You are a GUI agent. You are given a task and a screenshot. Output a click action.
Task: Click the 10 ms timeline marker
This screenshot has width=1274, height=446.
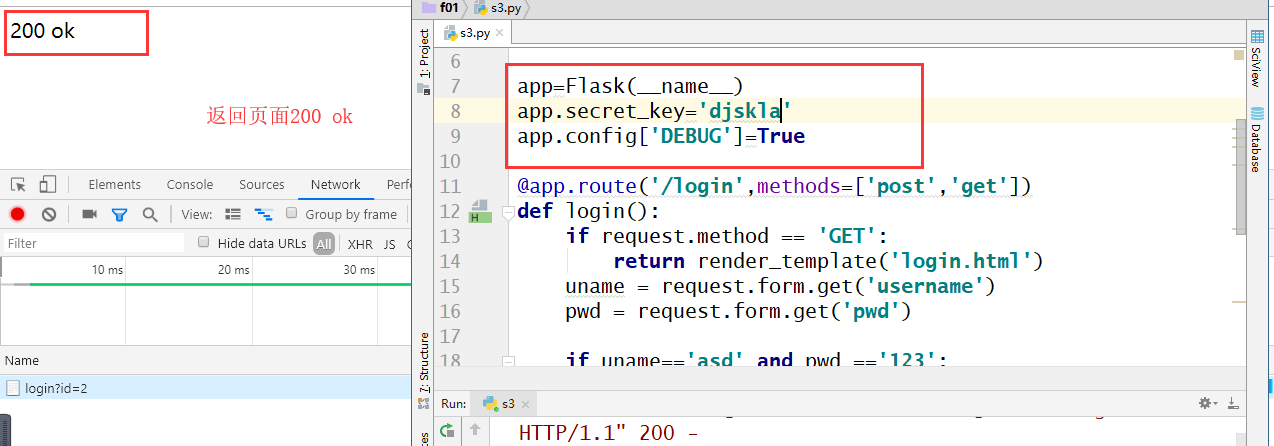pos(108,270)
